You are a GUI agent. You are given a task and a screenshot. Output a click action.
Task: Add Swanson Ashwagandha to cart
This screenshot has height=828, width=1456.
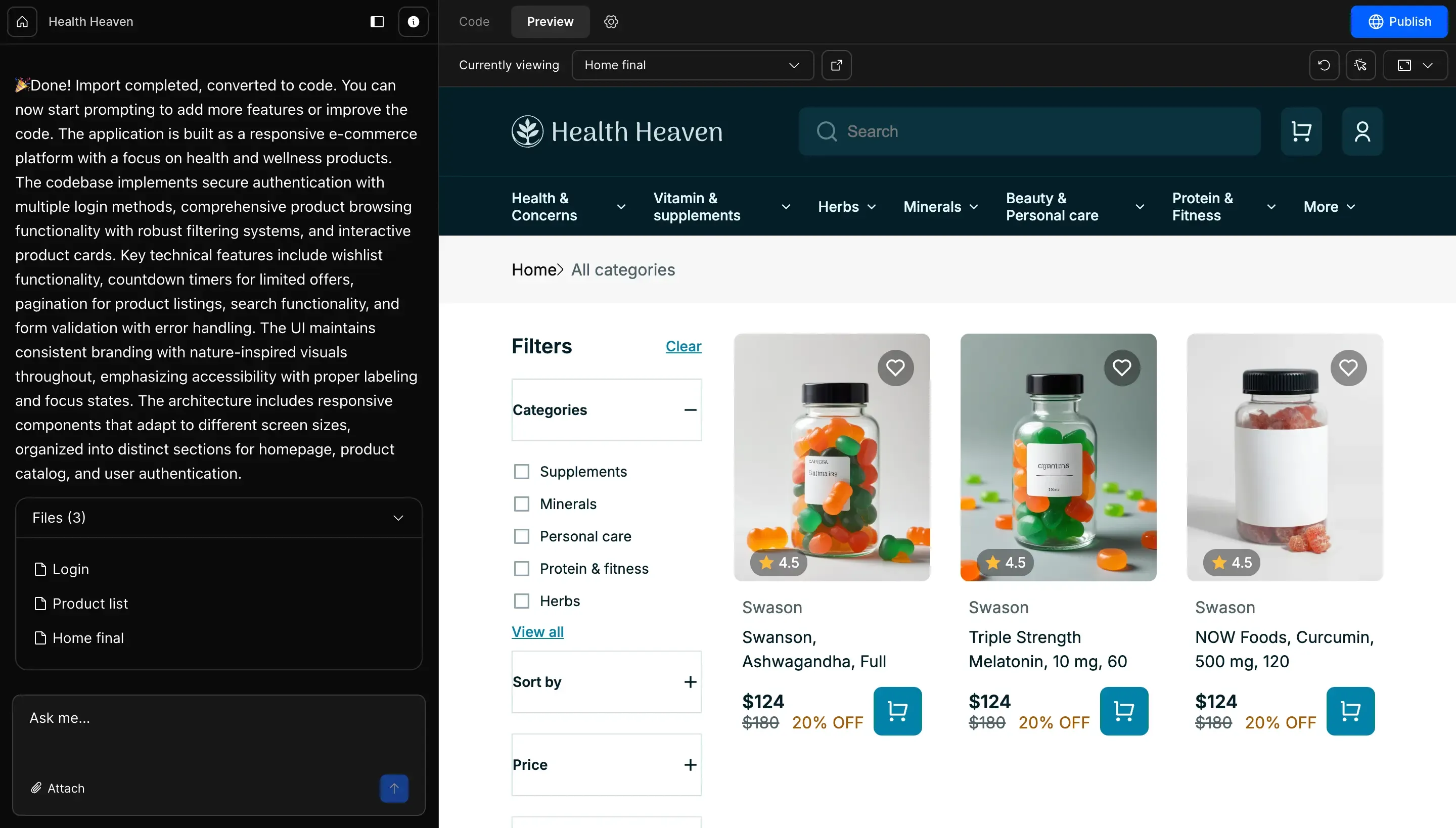[x=897, y=711]
